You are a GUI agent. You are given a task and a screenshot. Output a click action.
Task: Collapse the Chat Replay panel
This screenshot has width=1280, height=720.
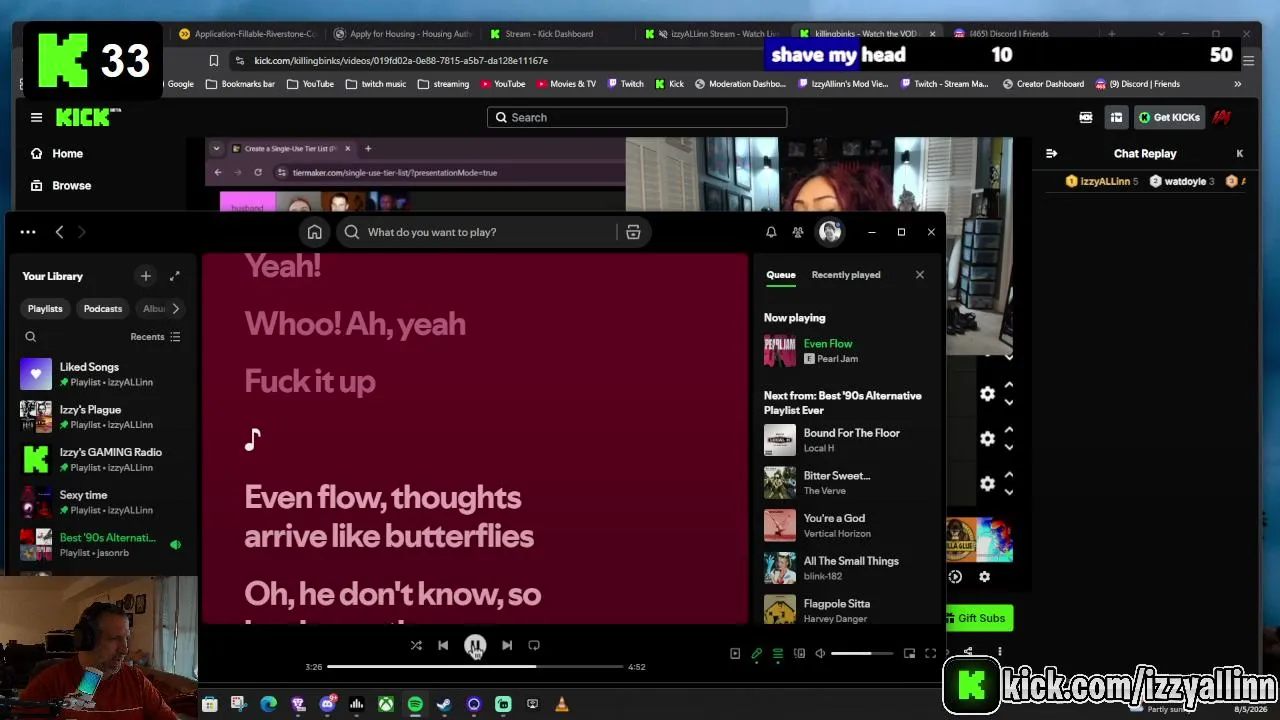click(x=1051, y=154)
